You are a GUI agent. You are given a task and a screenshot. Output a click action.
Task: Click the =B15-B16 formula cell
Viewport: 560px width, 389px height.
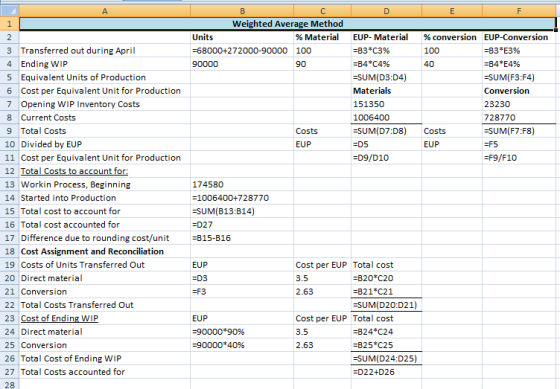[x=242, y=238]
